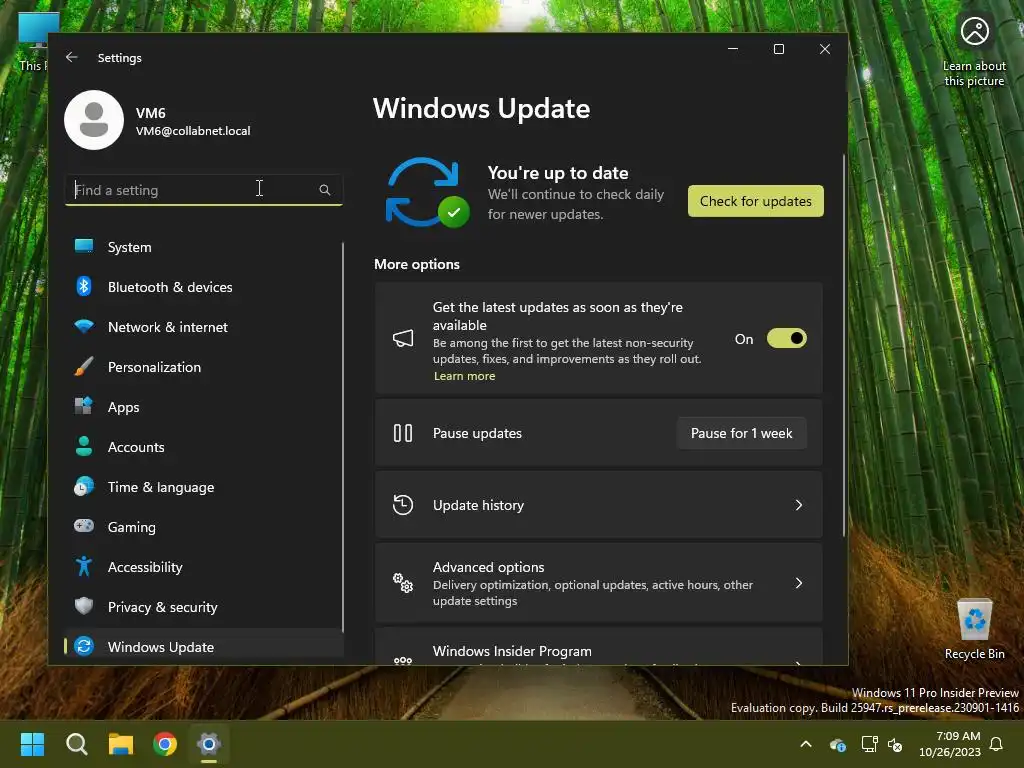
Task: Click the clock and date in taskbar
Action: (950, 744)
